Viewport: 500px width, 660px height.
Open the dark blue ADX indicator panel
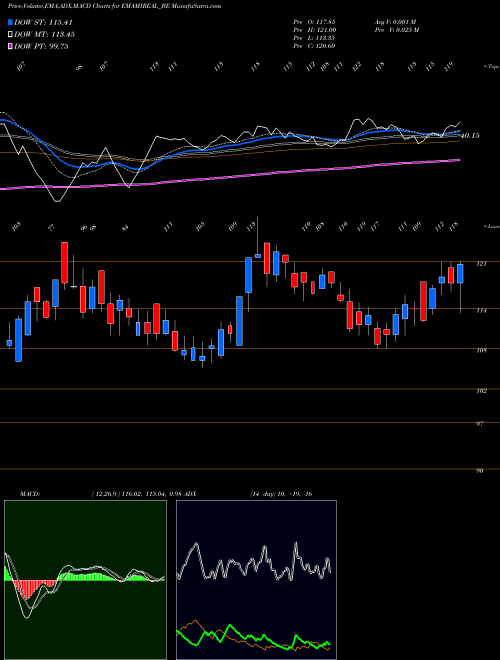[x=256, y=580]
